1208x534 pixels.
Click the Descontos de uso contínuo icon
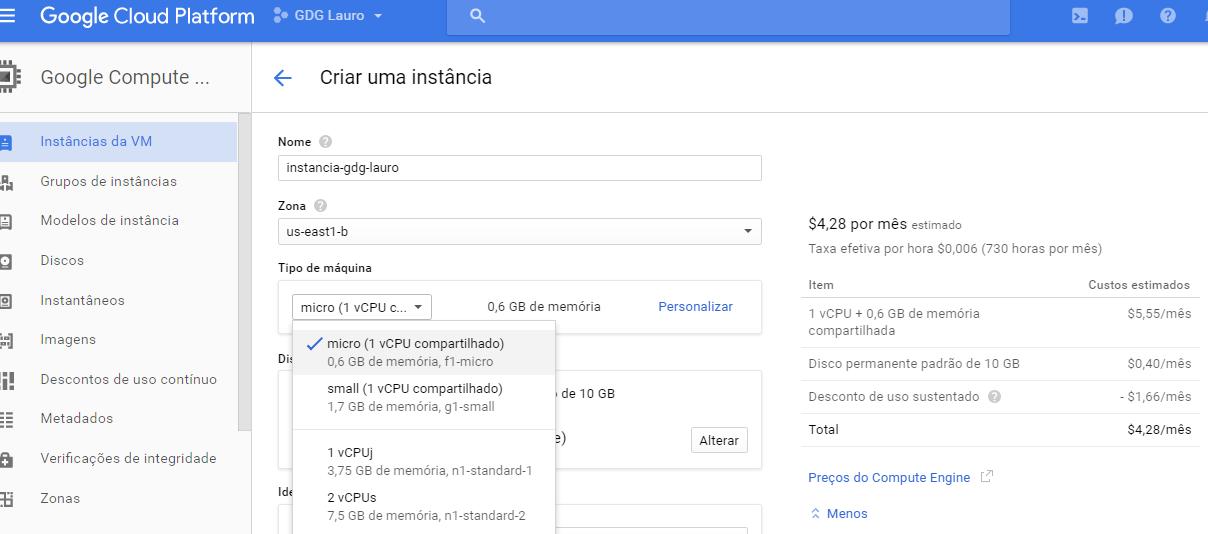click(x=6, y=380)
